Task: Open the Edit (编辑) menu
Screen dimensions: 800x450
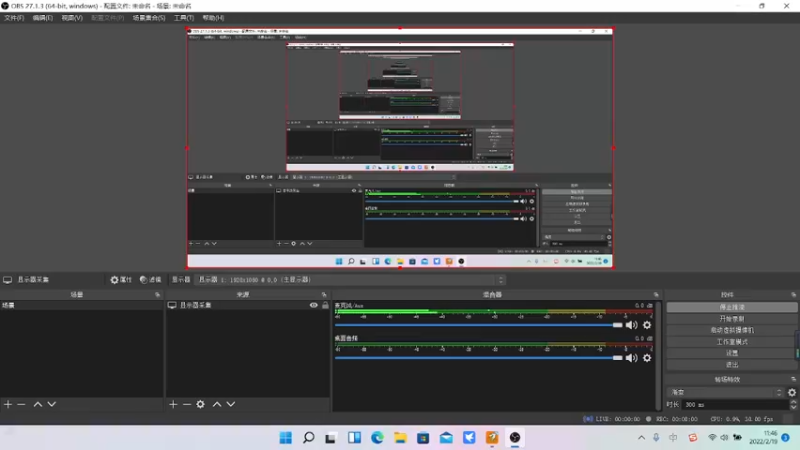Action: click(42, 18)
